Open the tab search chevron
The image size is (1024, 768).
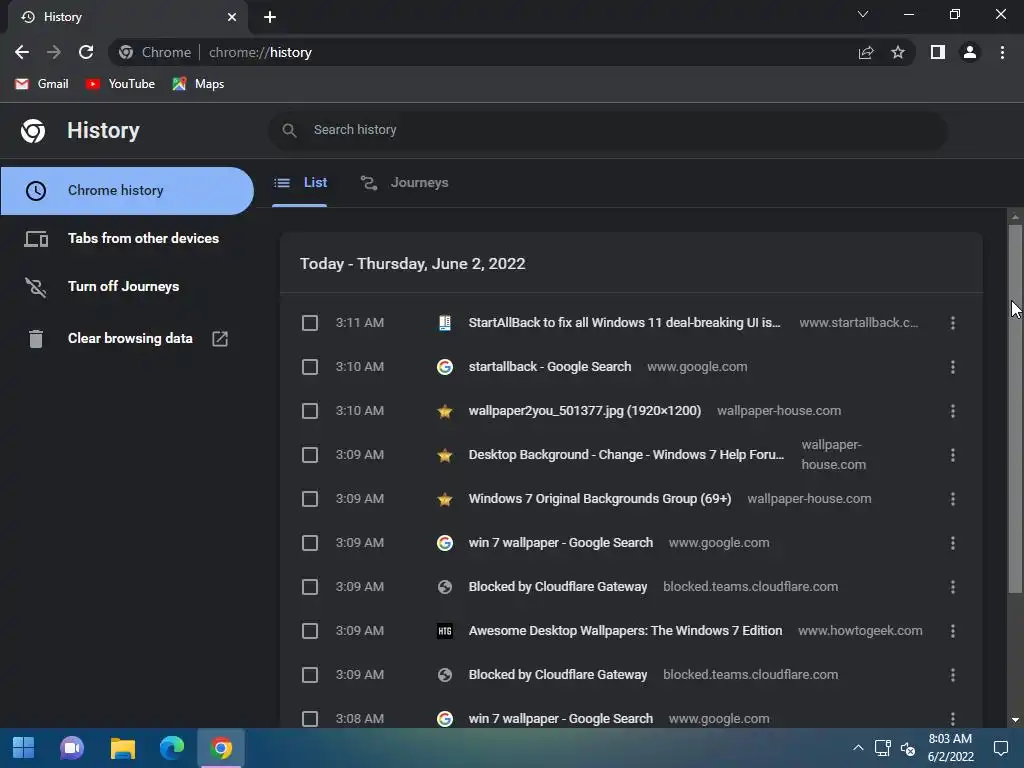coord(863,14)
